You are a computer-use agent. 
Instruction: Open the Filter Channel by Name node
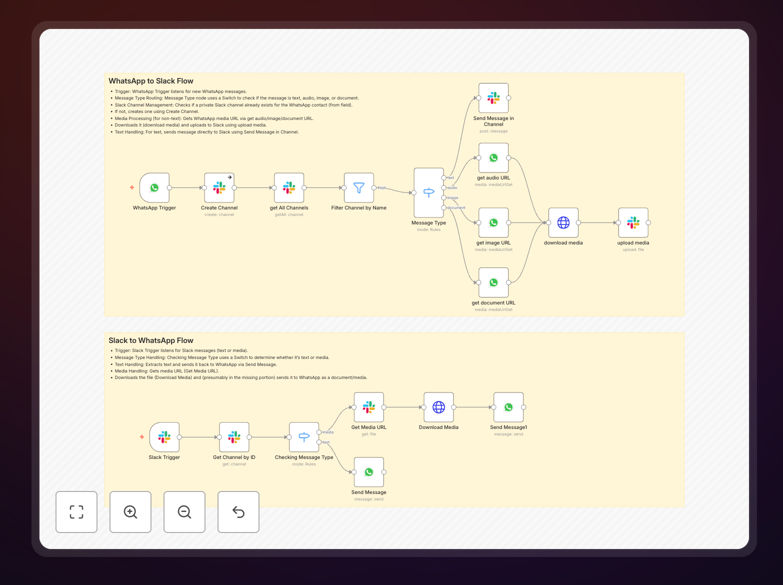click(x=359, y=188)
